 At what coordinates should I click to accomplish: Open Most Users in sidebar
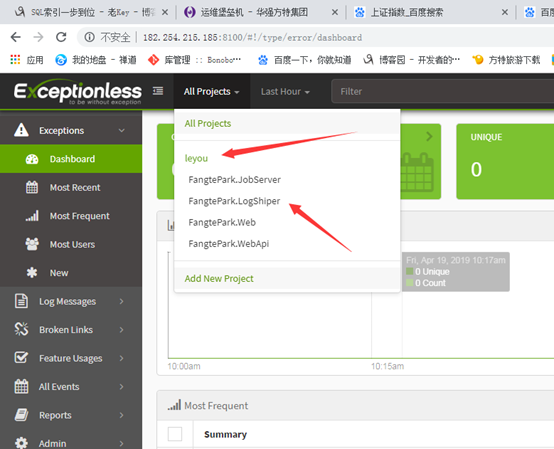(71, 244)
